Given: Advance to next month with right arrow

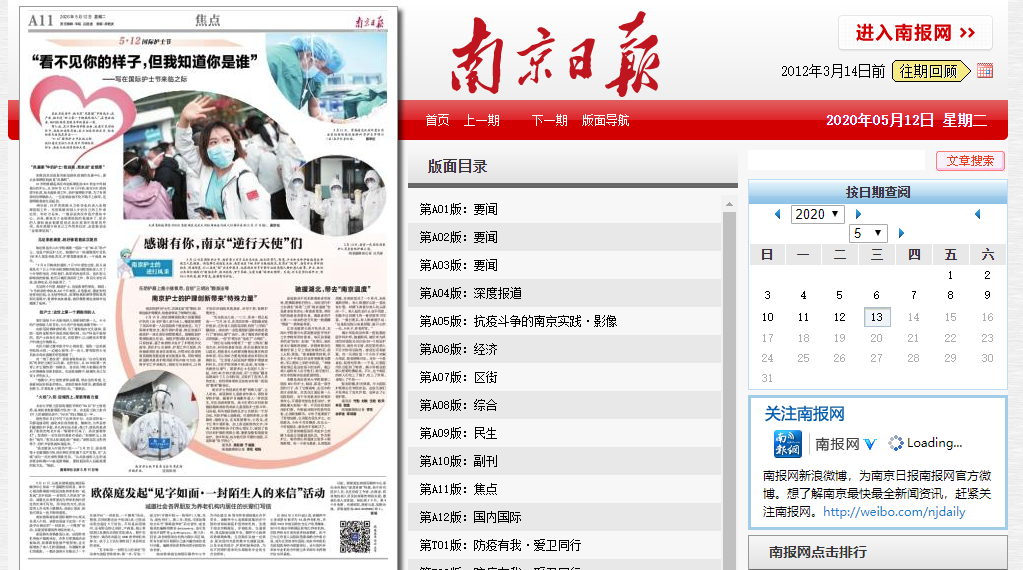Looking at the screenshot, I should coord(902,233).
